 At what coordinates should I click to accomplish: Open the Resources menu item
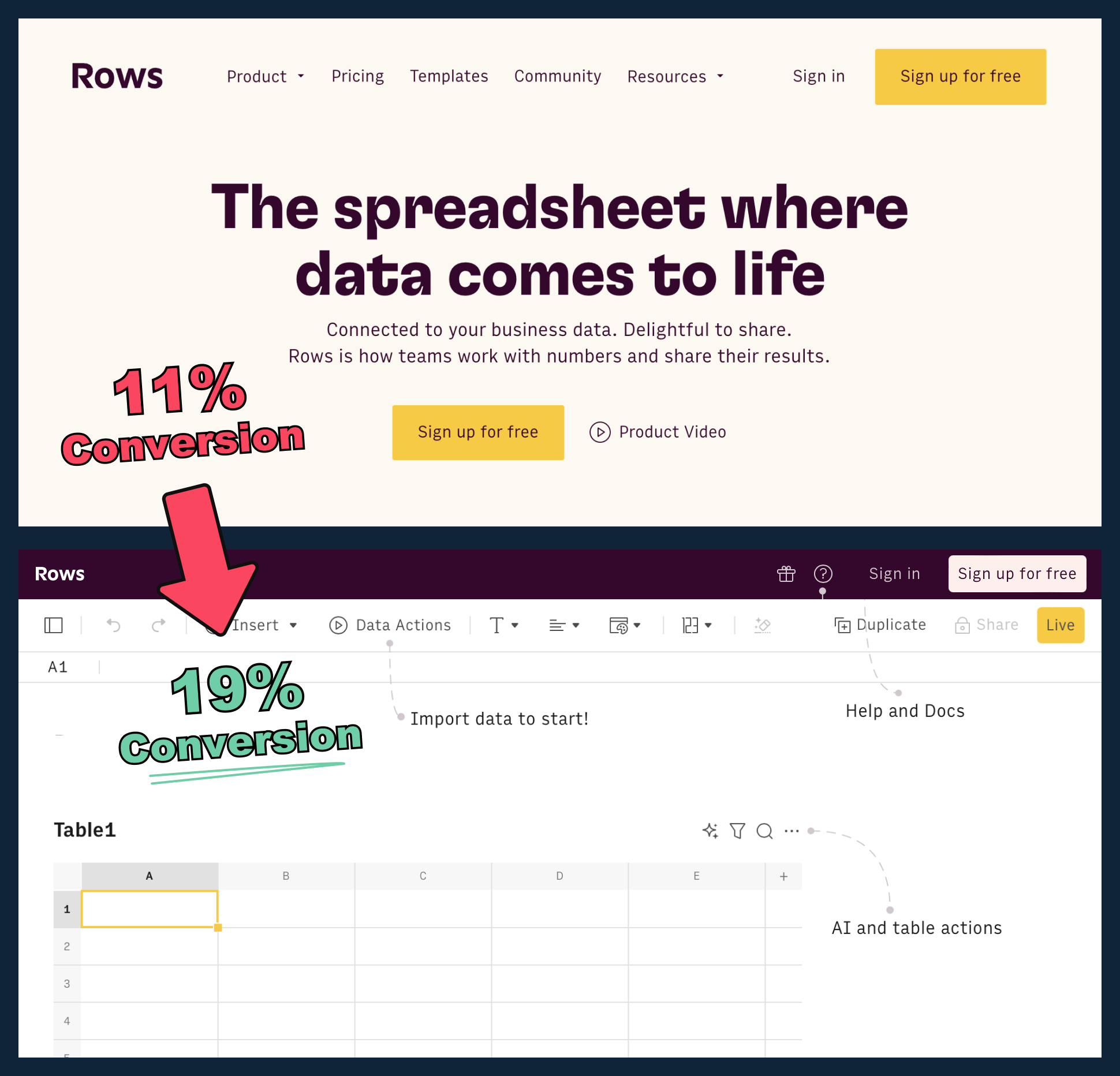[693, 76]
